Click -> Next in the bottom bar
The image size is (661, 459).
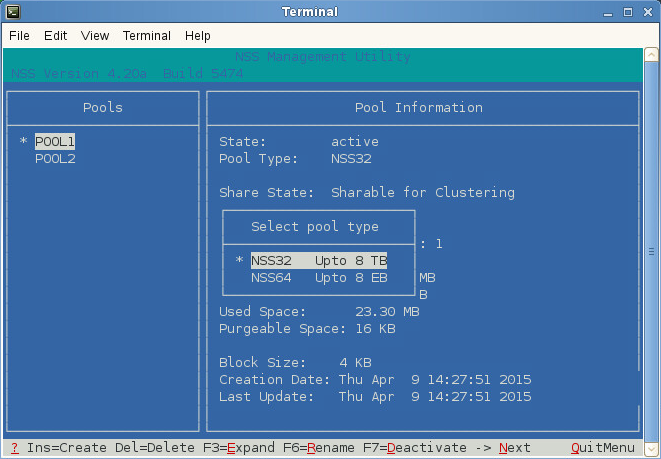[x=502, y=448]
